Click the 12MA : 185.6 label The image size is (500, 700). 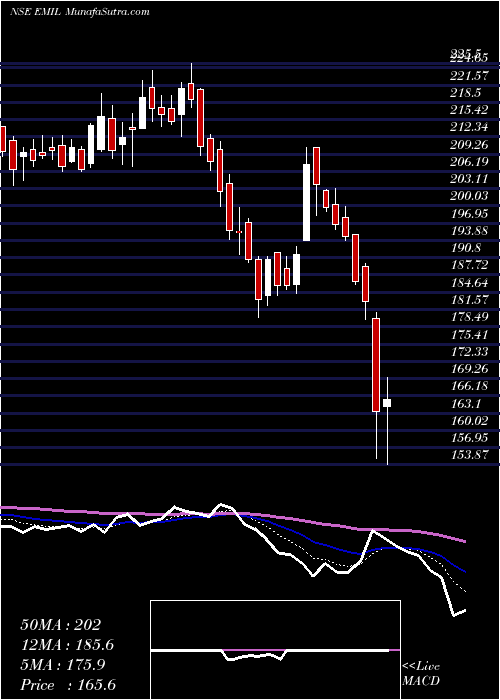pyautogui.click(x=67, y=645)
